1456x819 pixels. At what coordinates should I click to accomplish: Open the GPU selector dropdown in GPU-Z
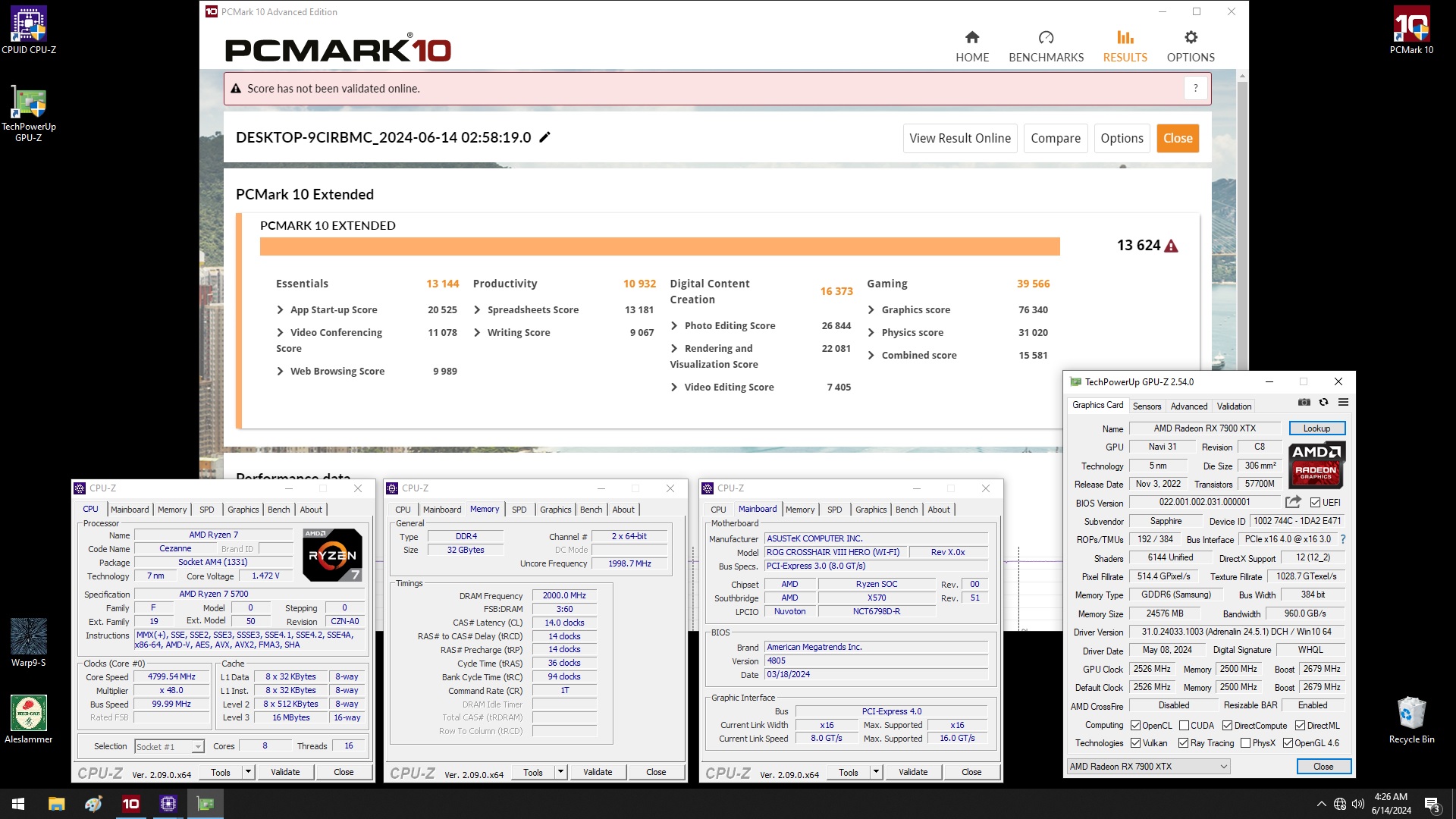click(x=1148, y=767)
